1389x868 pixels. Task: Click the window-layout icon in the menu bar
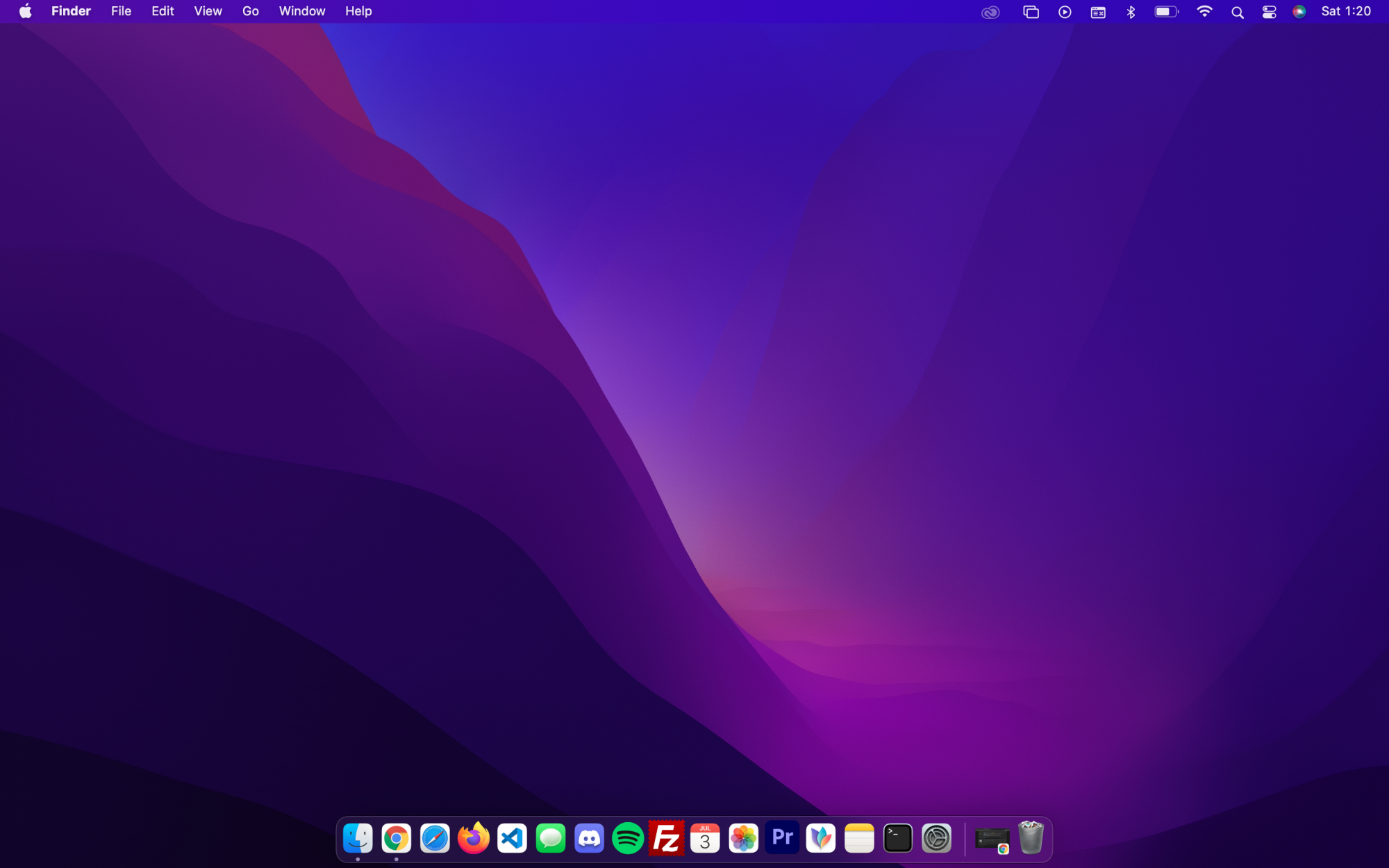tap(1098, 12)
